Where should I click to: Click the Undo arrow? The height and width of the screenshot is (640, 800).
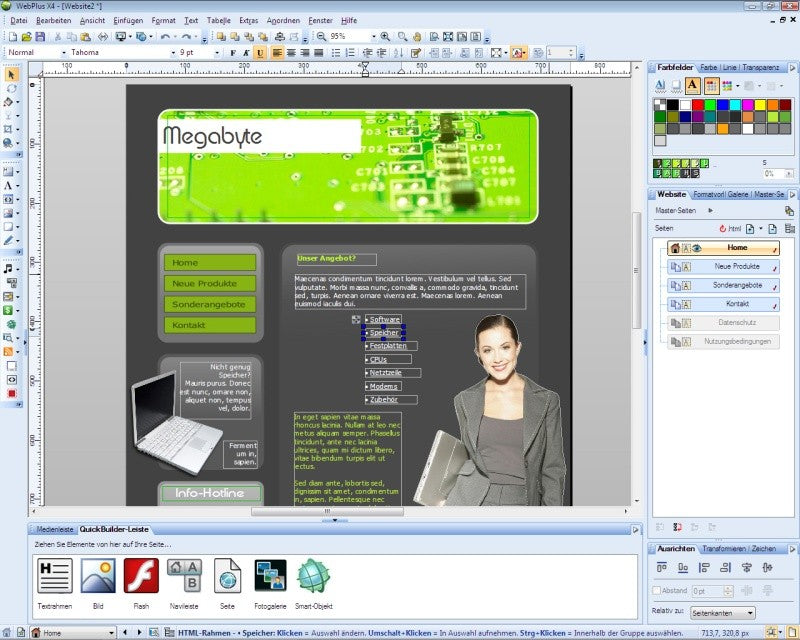click(165, 37)
